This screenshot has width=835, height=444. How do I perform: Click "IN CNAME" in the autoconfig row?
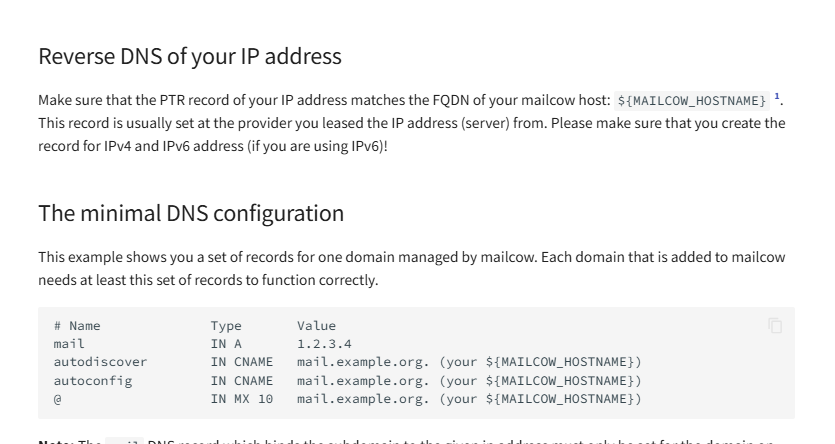(x=241, y=381)
